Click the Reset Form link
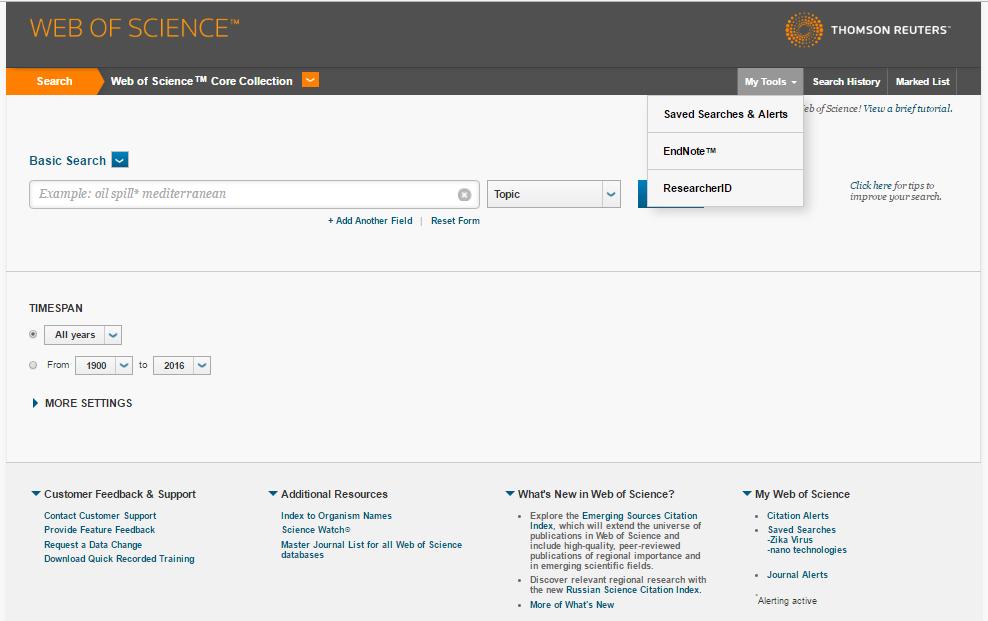Viewport: 988px width, 621px height. 455,220
